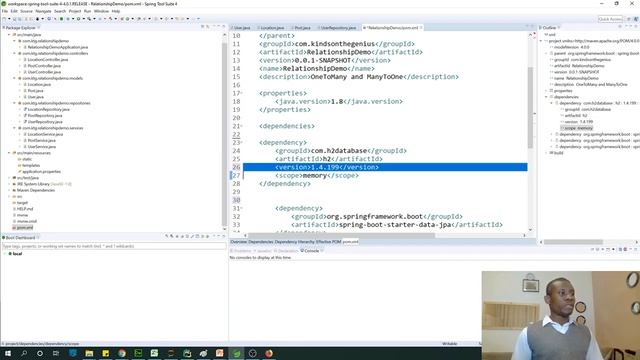This screenshot has height=360, width=640.
Task: Fold properties block at line 17
Action: [x=241, y=93]
